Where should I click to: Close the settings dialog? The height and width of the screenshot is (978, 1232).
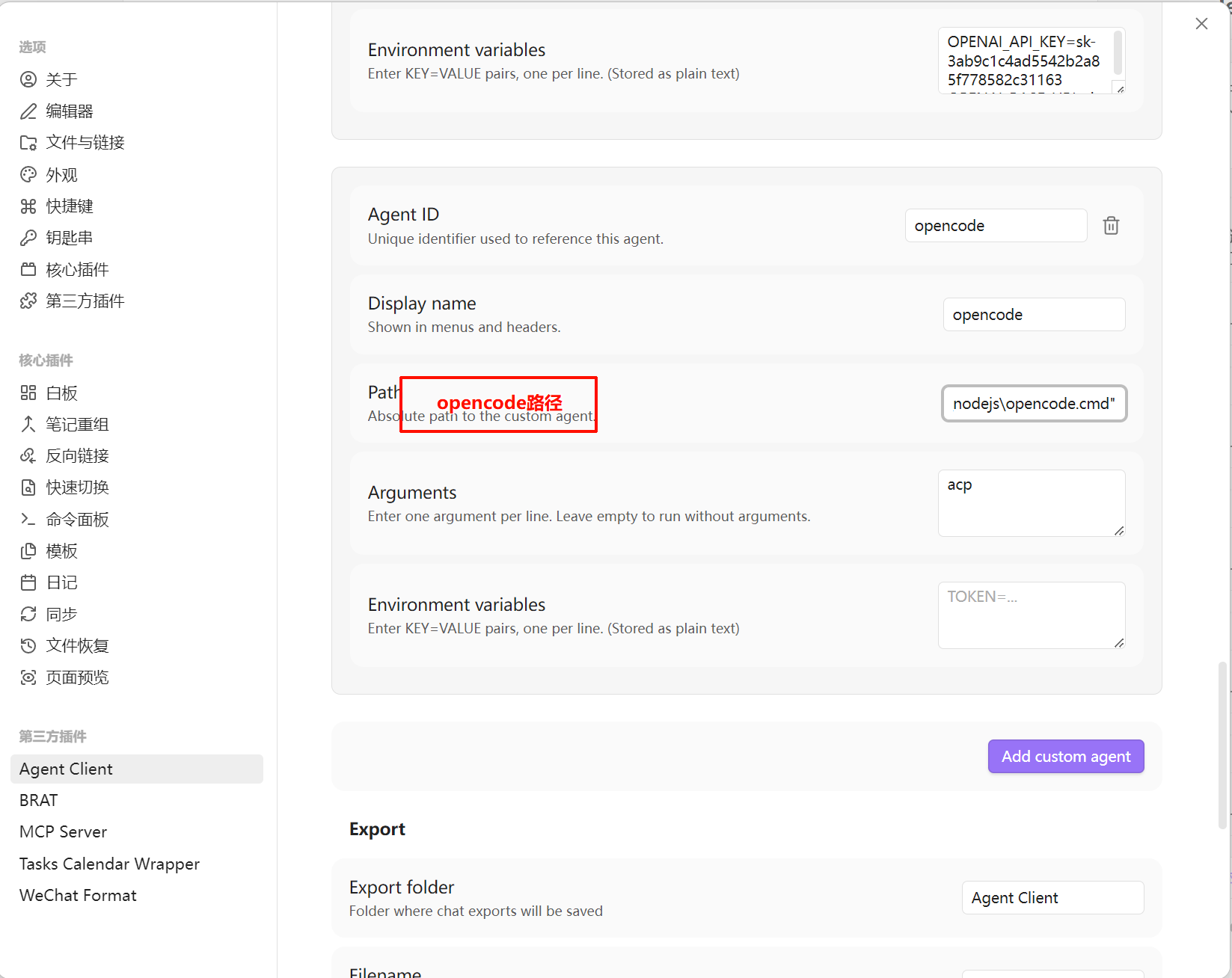coord(1201,24)
